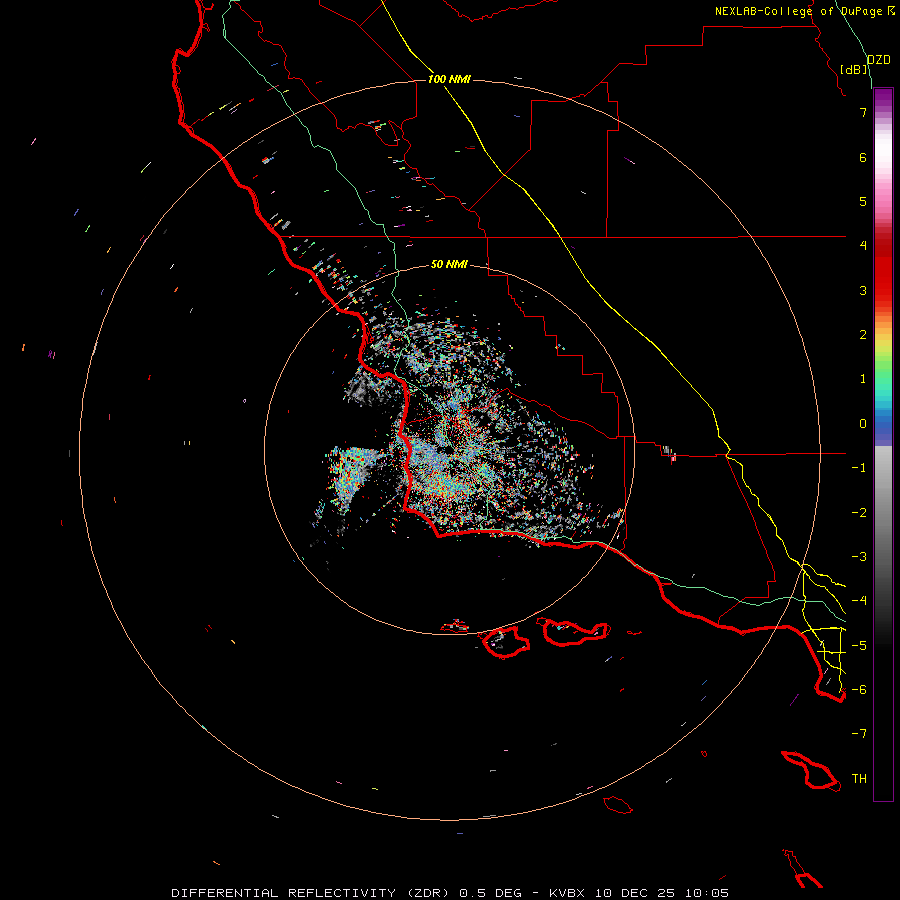This screenshot has height=900, width=900.
Task: Click the 4 value on color scale
Action: pos(863,246)
